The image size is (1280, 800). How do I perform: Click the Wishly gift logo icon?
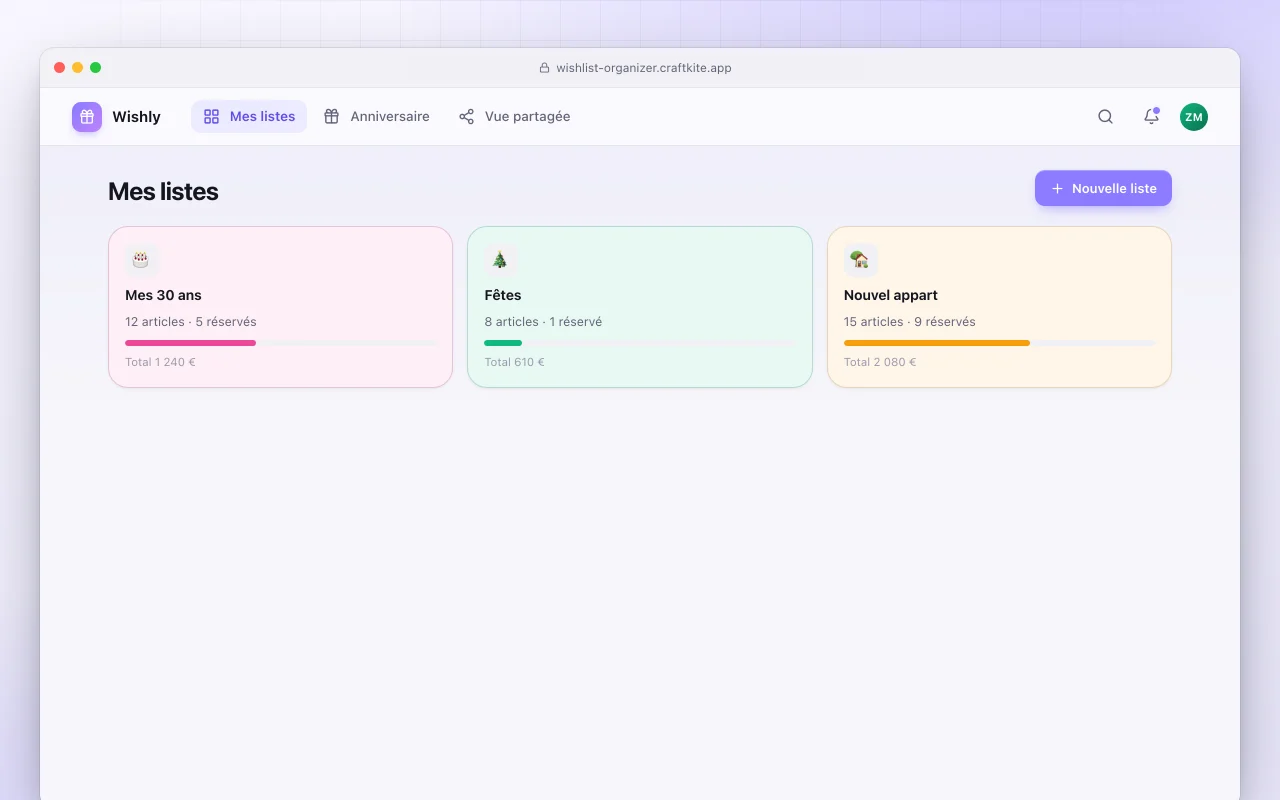coord(87,117)
